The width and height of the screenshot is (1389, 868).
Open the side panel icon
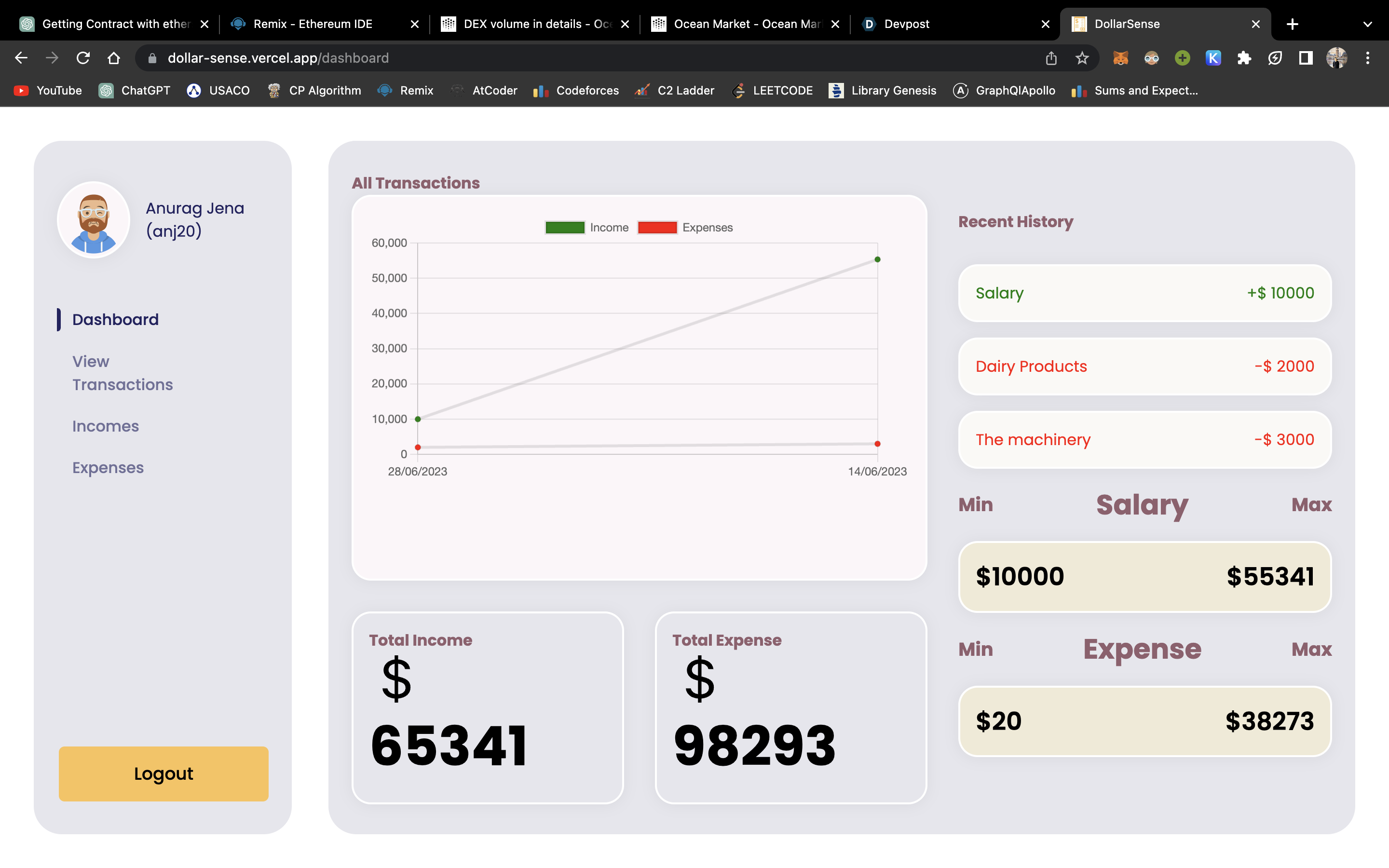pyautogui.click(x=1306, y=58)
